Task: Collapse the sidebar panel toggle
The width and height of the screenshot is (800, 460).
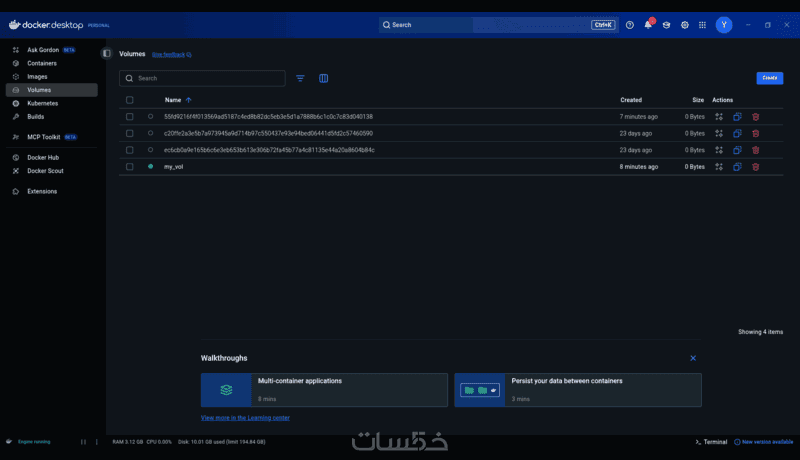Action: tap(106, 53)
